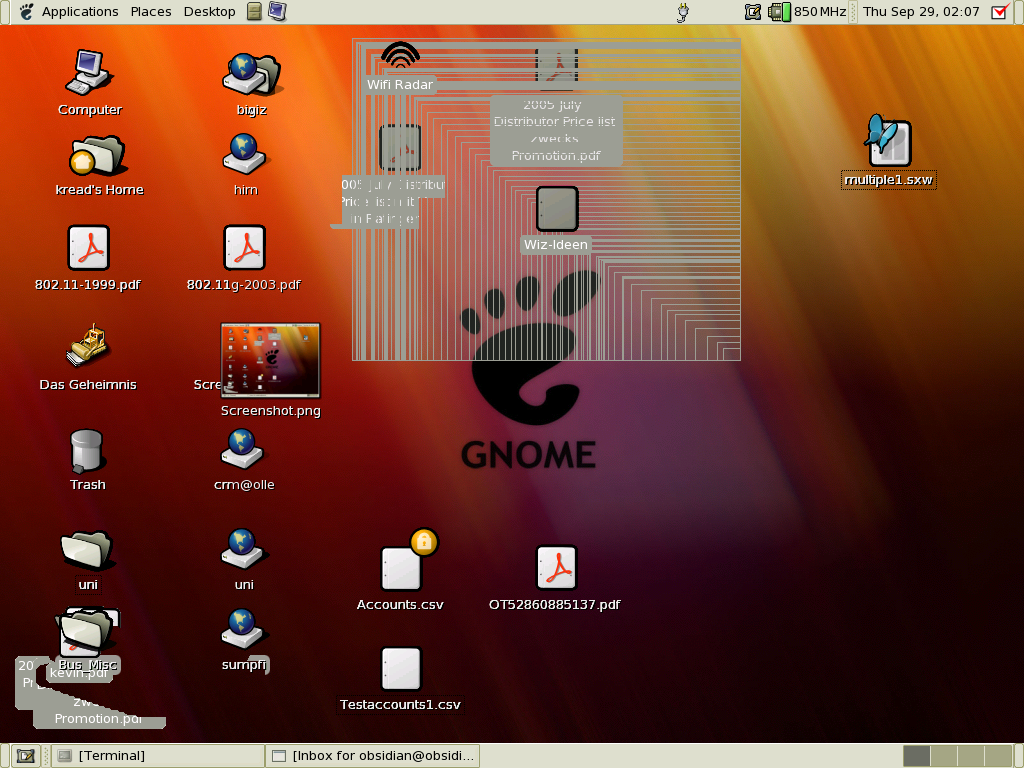Screen dimensions: 1024x768
Task: Open the Wifi Radar launcher
Action: [x=400, y=58]
